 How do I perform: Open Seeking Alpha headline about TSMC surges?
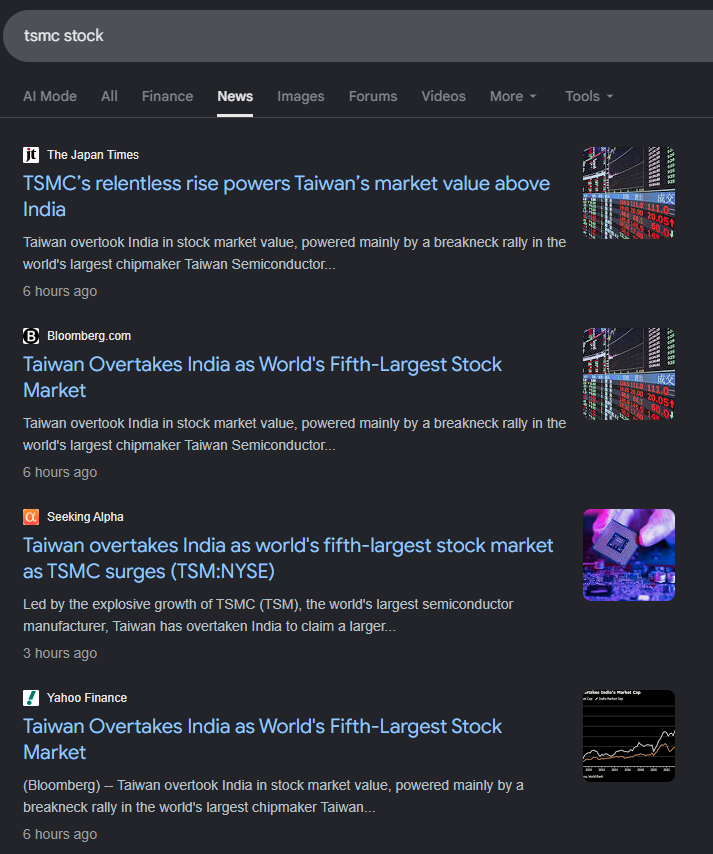[288, 558]
